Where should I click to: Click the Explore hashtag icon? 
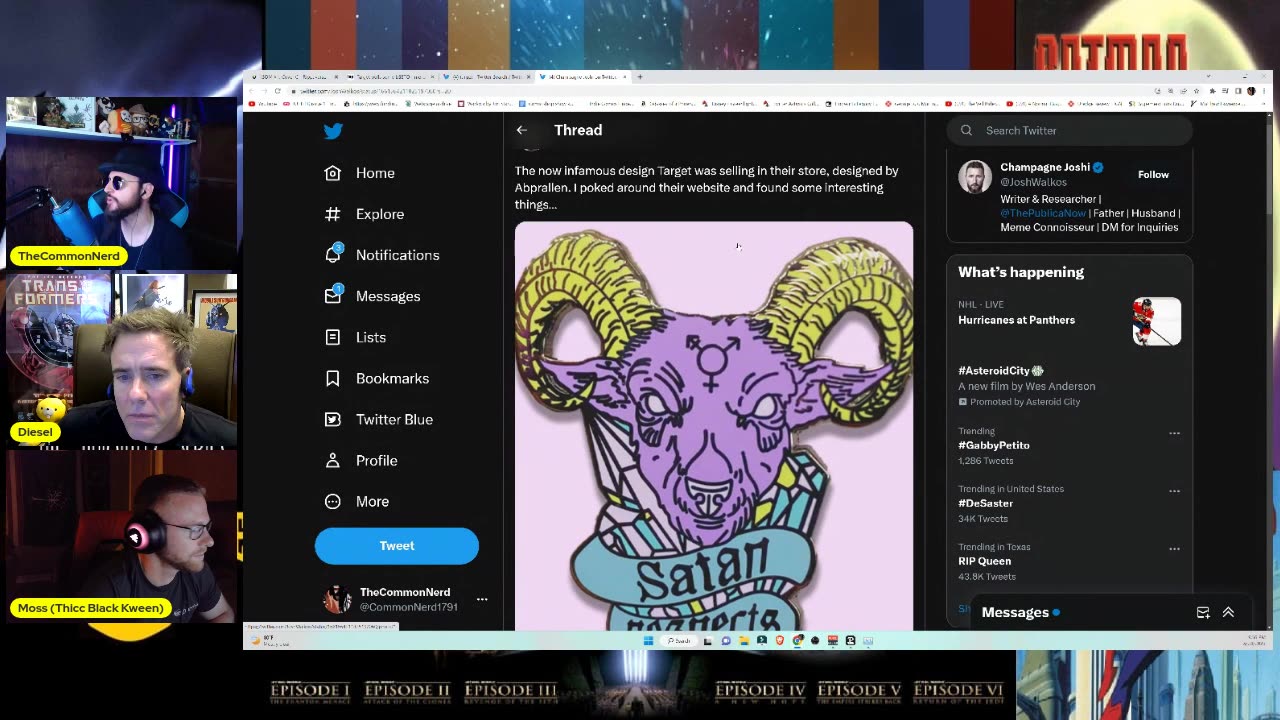(333, 214)
